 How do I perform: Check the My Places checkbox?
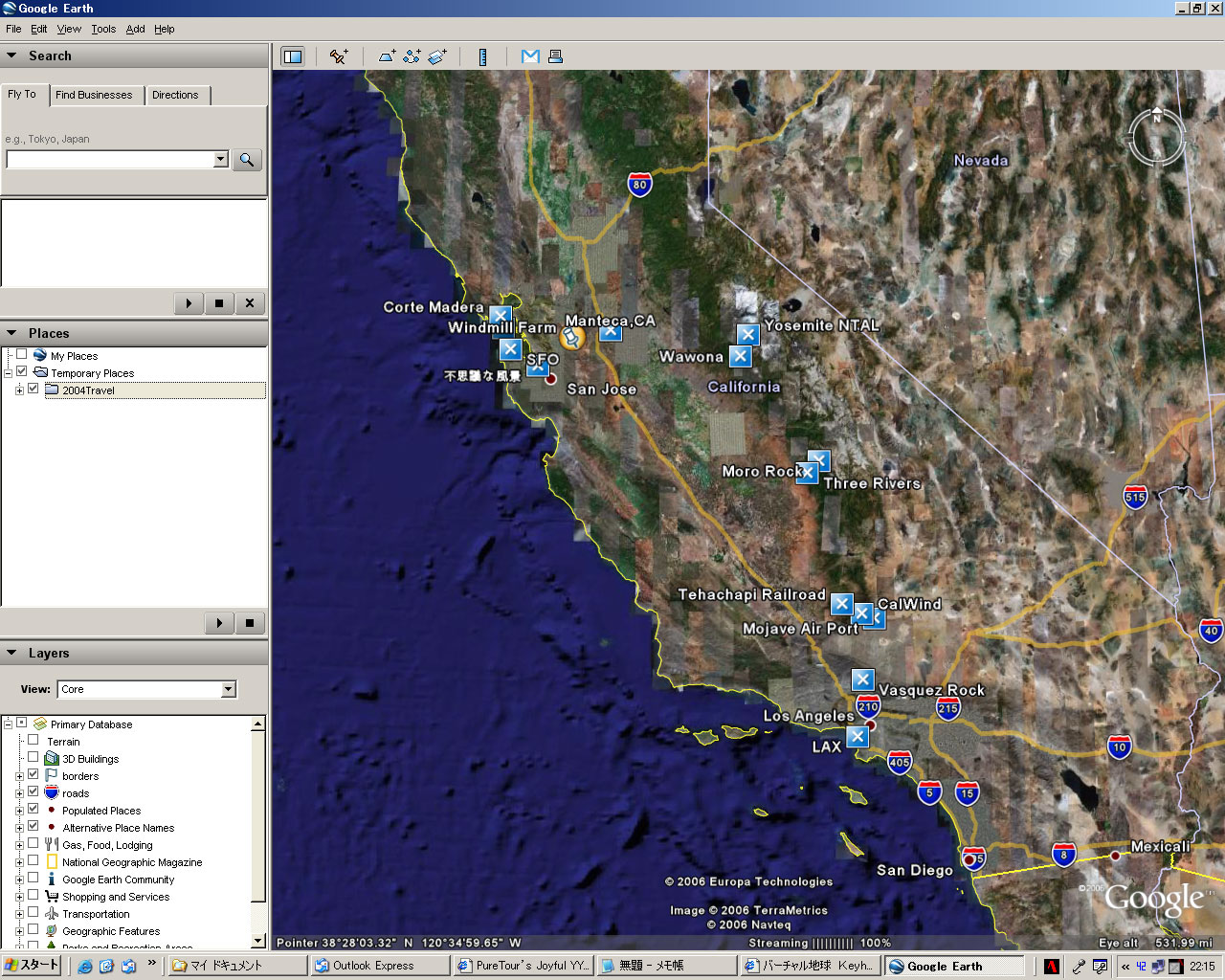point(21,354)
